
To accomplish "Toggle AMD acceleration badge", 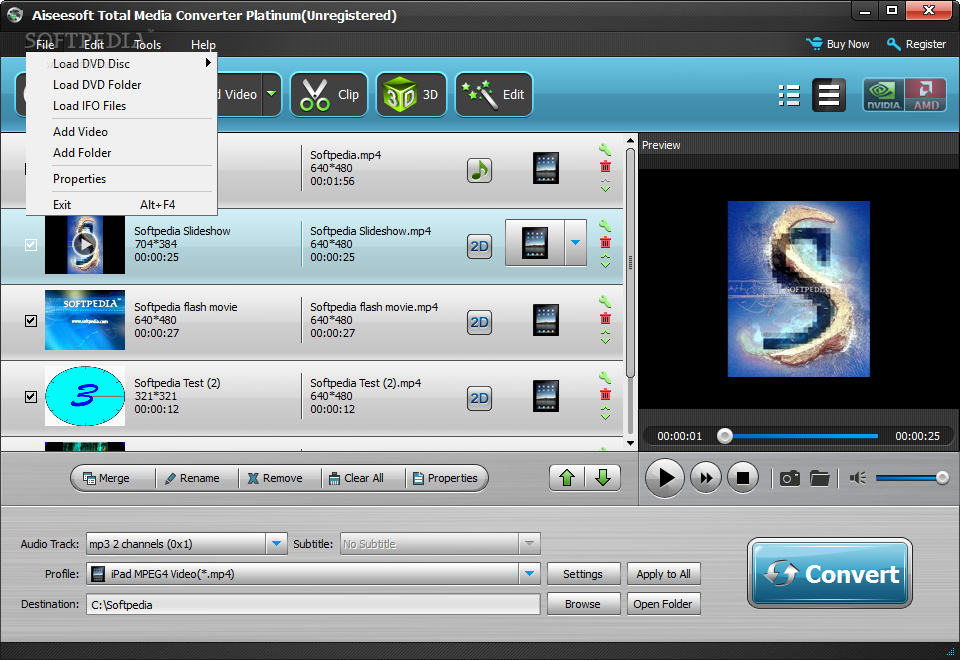I will (x=926, y=95).
